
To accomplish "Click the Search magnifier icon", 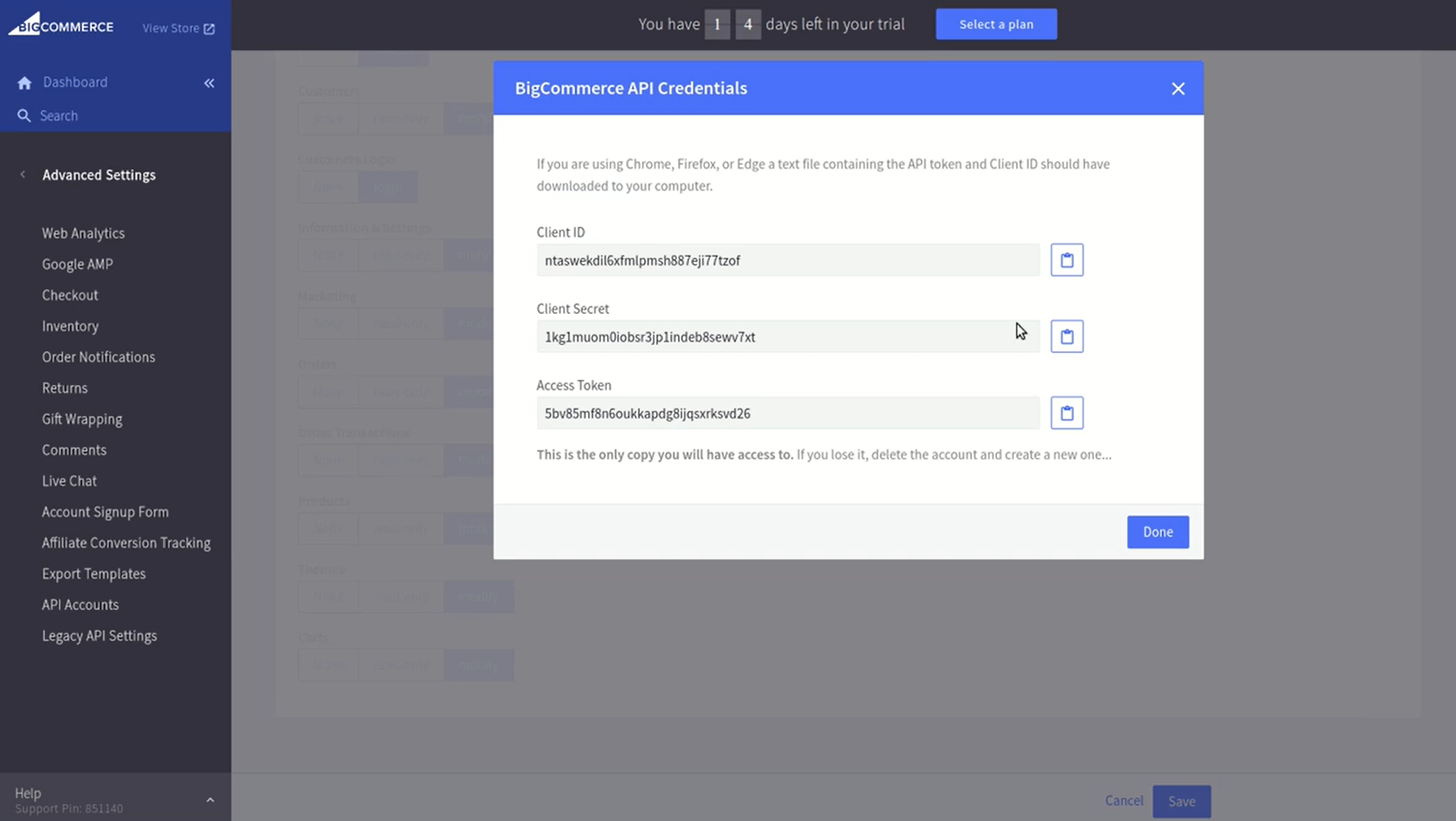I will 24,116.
